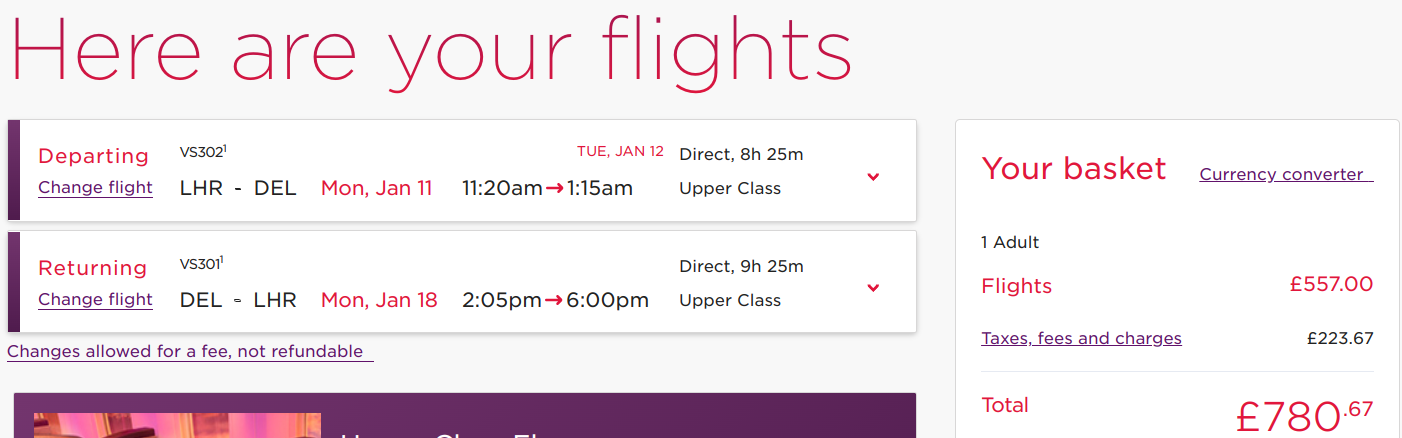Click the Flights £557.00 amount

(x=1331, y=285)
